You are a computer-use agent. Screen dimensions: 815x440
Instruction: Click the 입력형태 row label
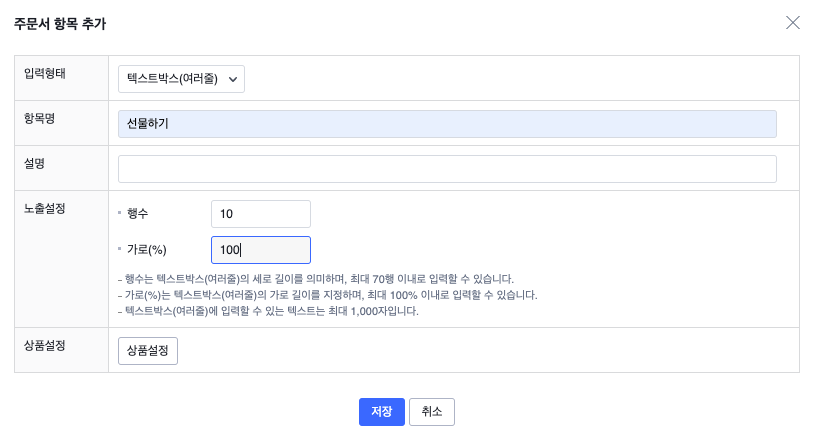click(44, 73)
